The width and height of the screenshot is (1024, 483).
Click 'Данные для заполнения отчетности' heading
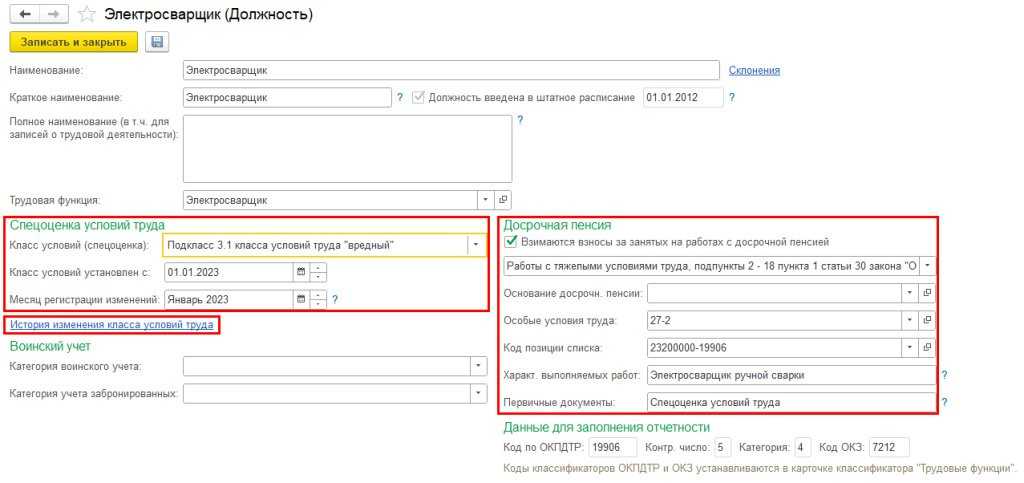tap(606, 428)
